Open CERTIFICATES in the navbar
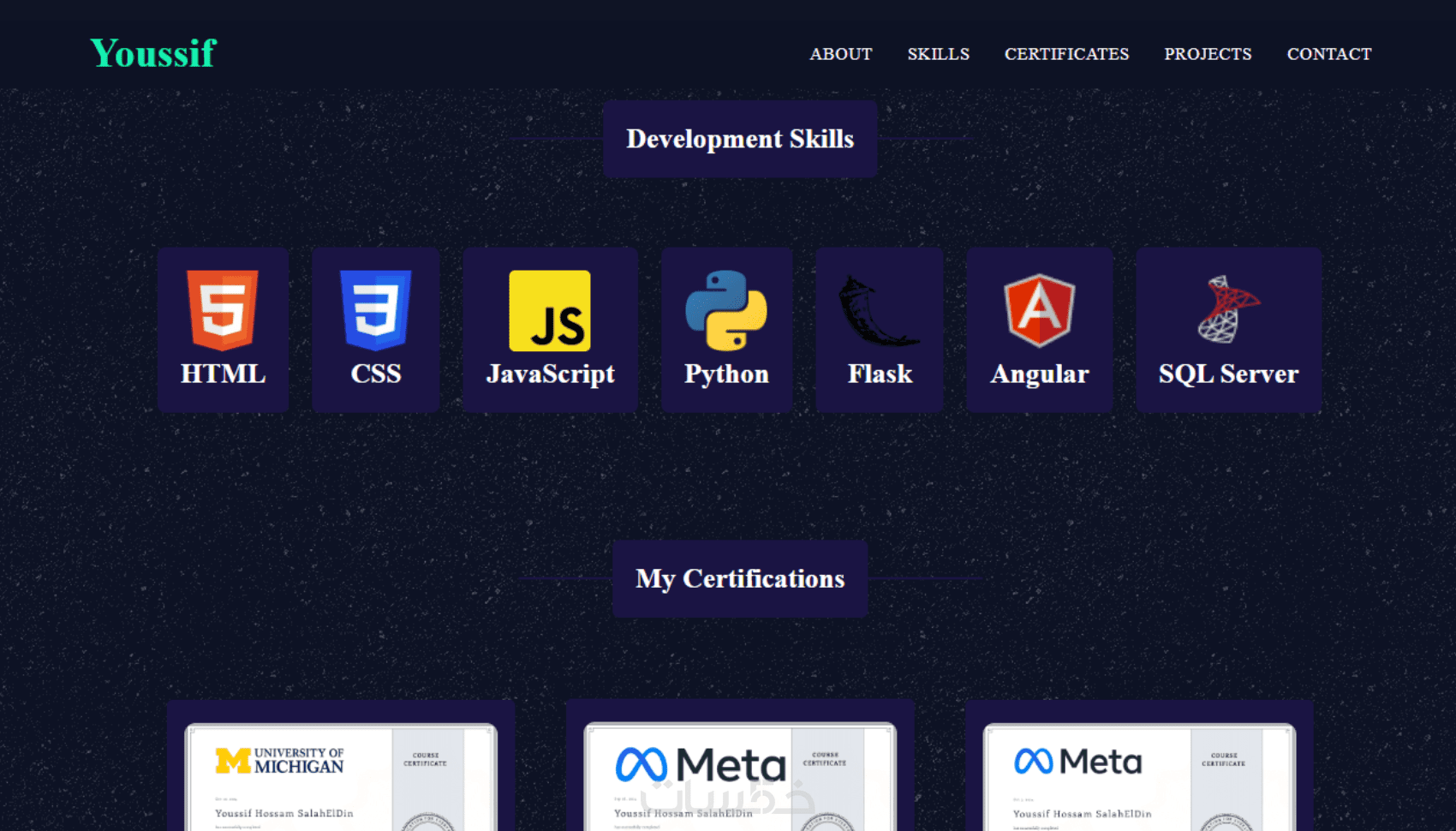The height and width of the screenshot is (831, 1456). tap(1066, 54)
